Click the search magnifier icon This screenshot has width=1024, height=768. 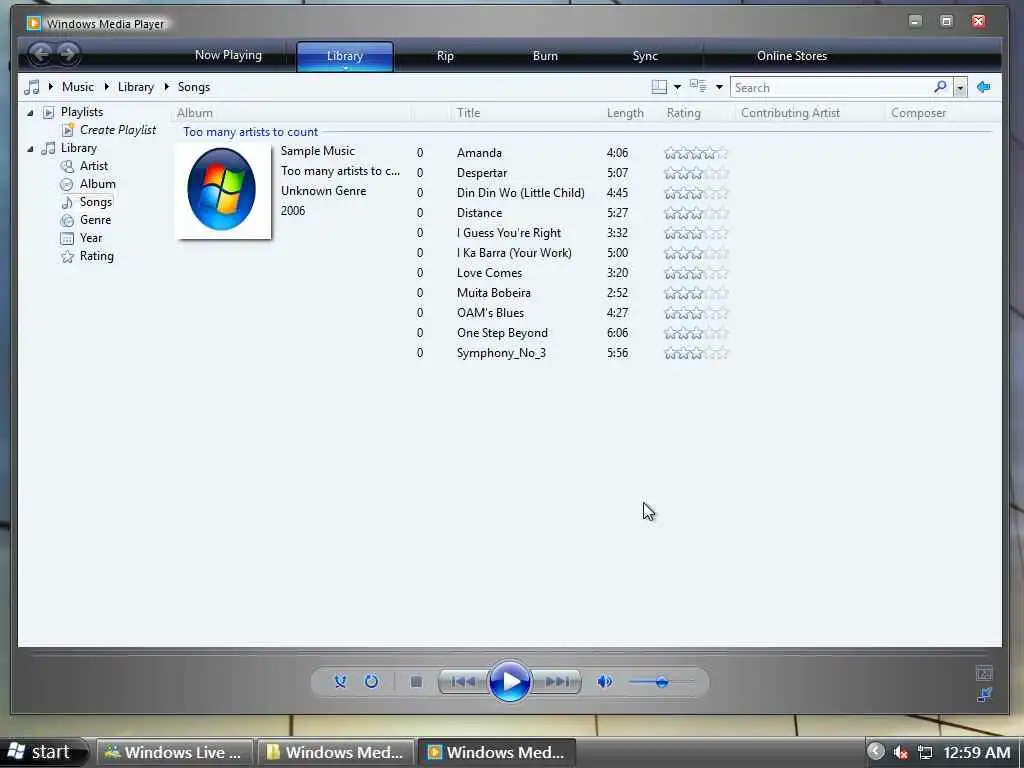tap(940, 87)
